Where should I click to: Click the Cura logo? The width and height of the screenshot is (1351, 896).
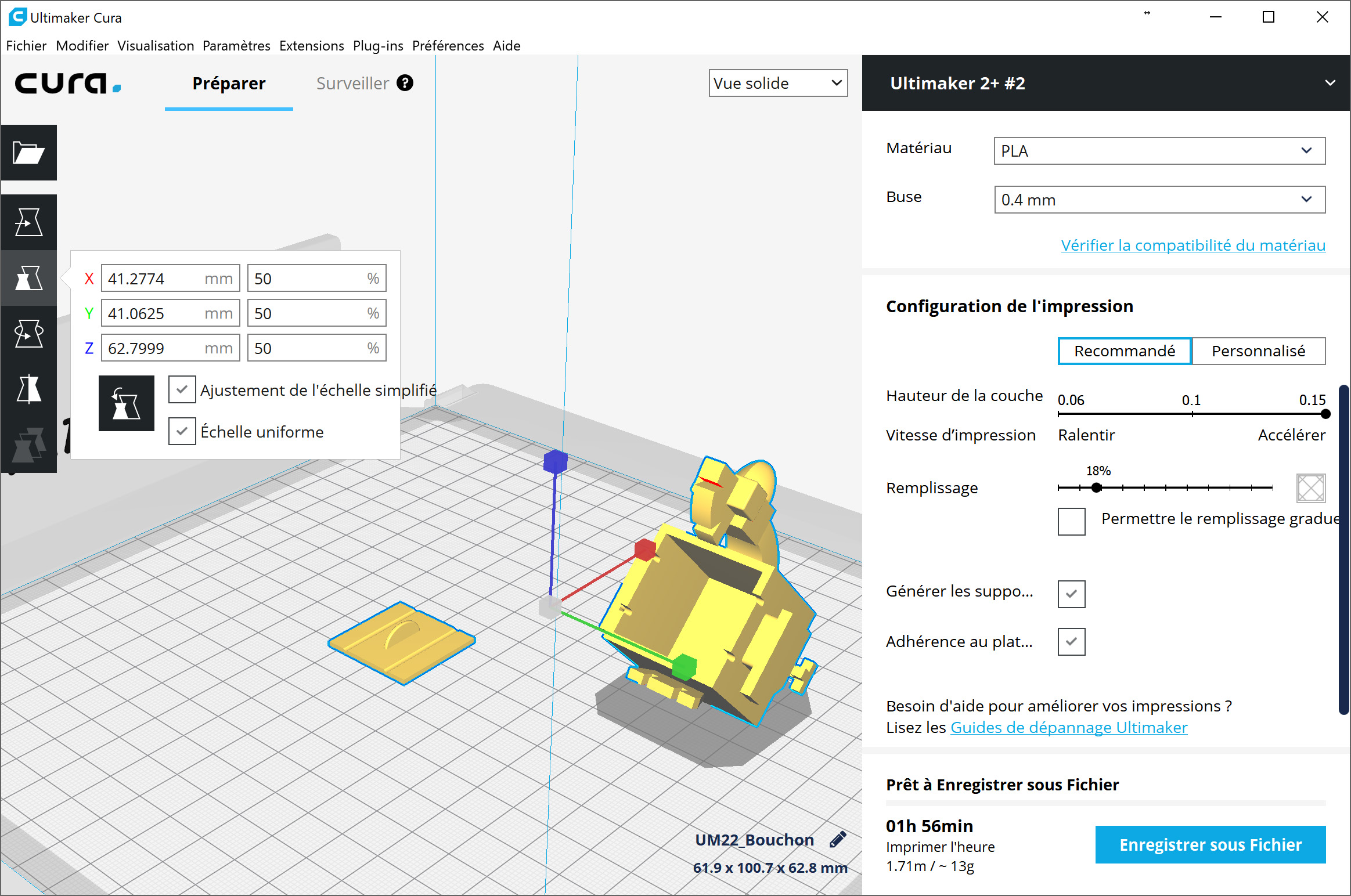click(x=67, y=83)
